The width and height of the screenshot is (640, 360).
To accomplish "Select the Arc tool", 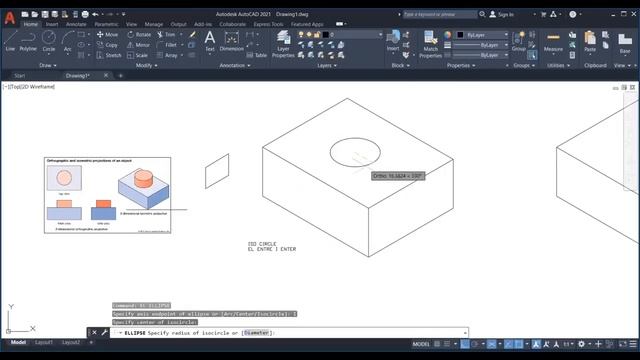I will click(x=67, y=41).
